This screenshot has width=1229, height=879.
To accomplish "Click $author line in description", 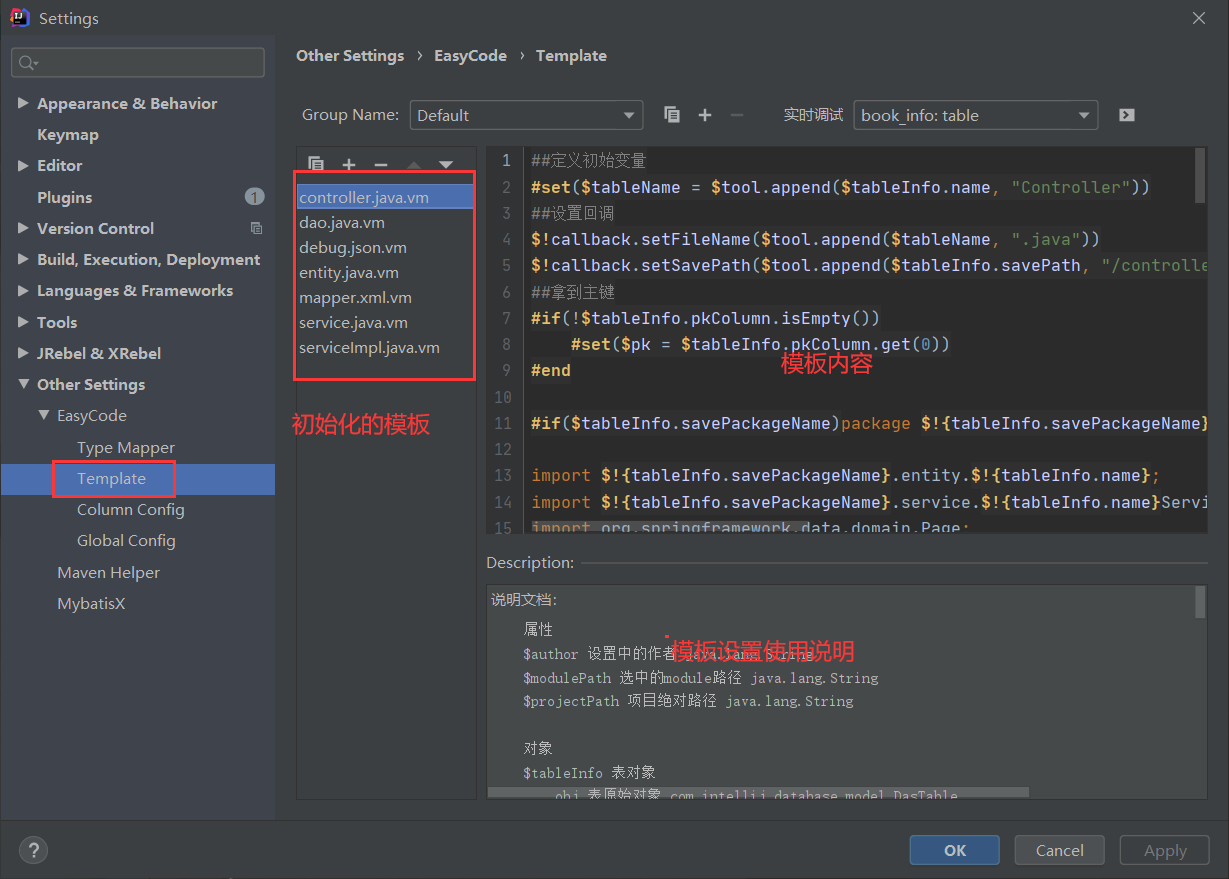I will coord(668,654).
